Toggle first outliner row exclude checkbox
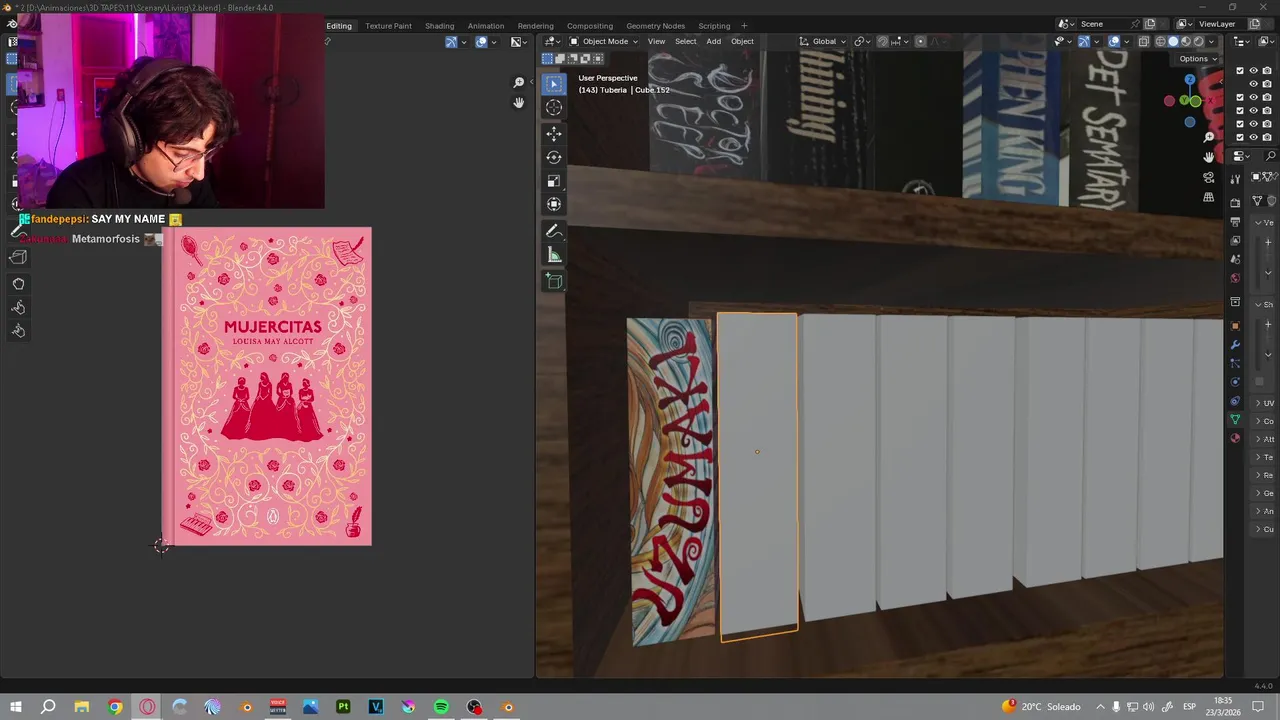The height and width of the screenshot is (720, 1280). 1240,71
